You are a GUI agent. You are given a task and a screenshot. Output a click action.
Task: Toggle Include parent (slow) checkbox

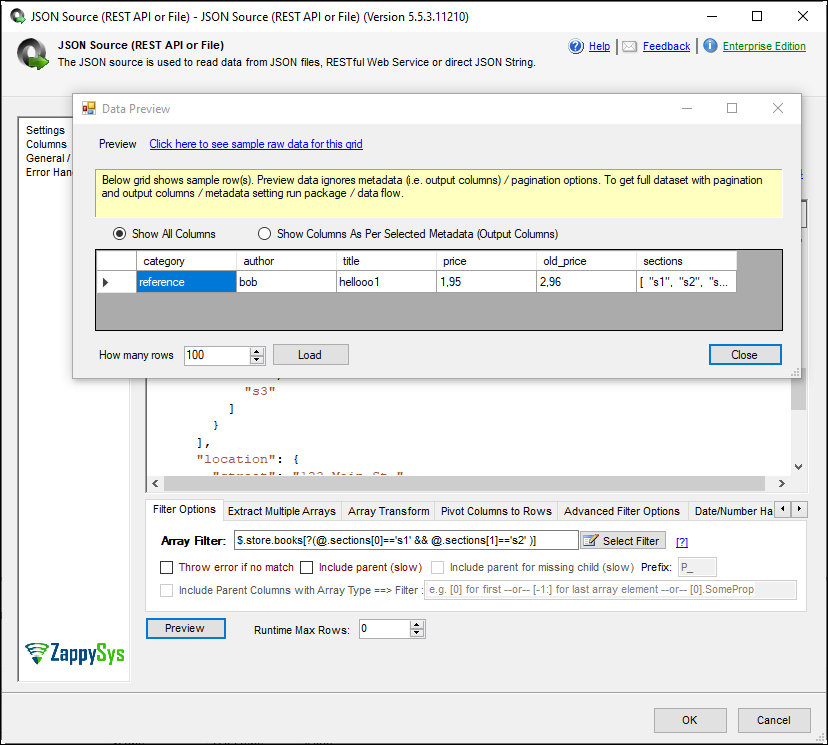tap(306, 567)
